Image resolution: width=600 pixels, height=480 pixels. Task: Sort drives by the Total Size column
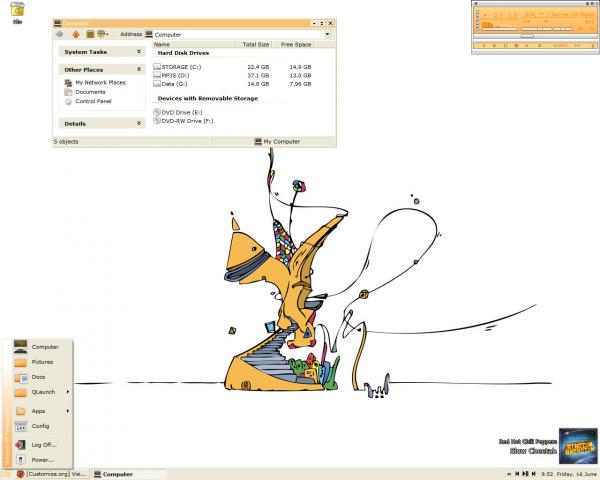pos(253,44)
